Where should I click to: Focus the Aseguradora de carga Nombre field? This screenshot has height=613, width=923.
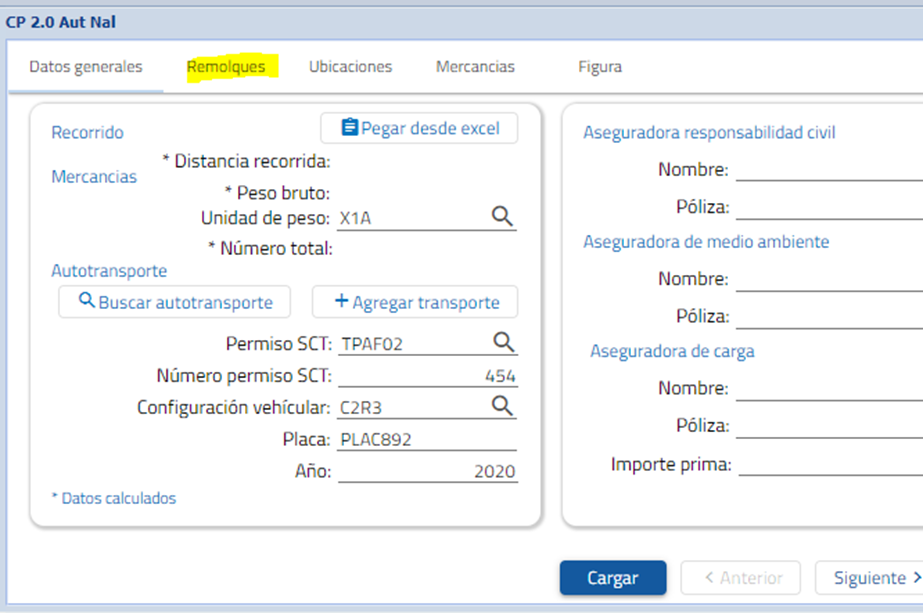pyautogui.click(x=828, y=388)
